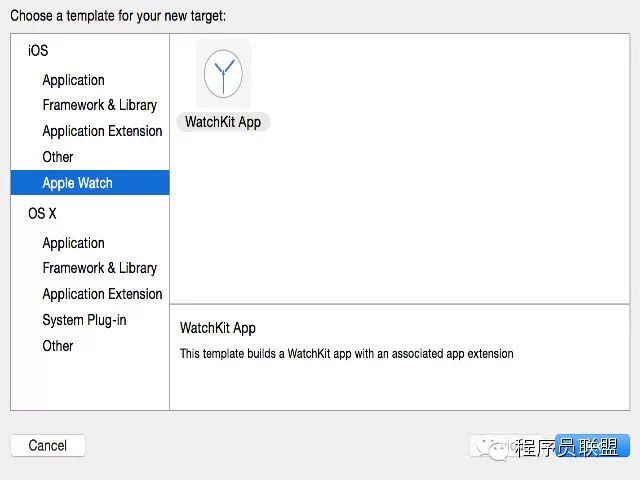Click the WatchKit App description heading
Screen dimensions: 640x480
218,328
